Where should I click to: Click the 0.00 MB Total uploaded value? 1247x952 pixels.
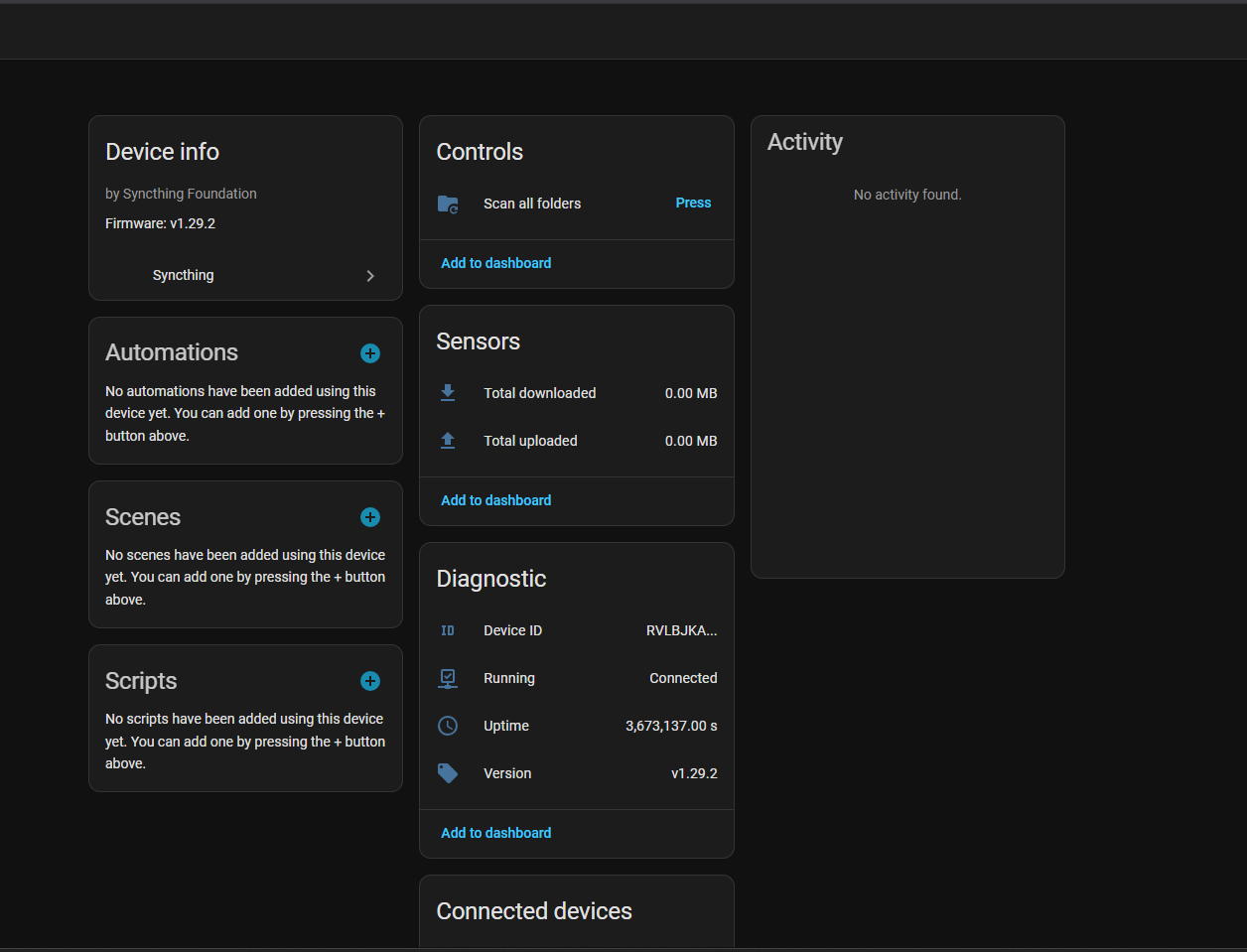(691, 441)
